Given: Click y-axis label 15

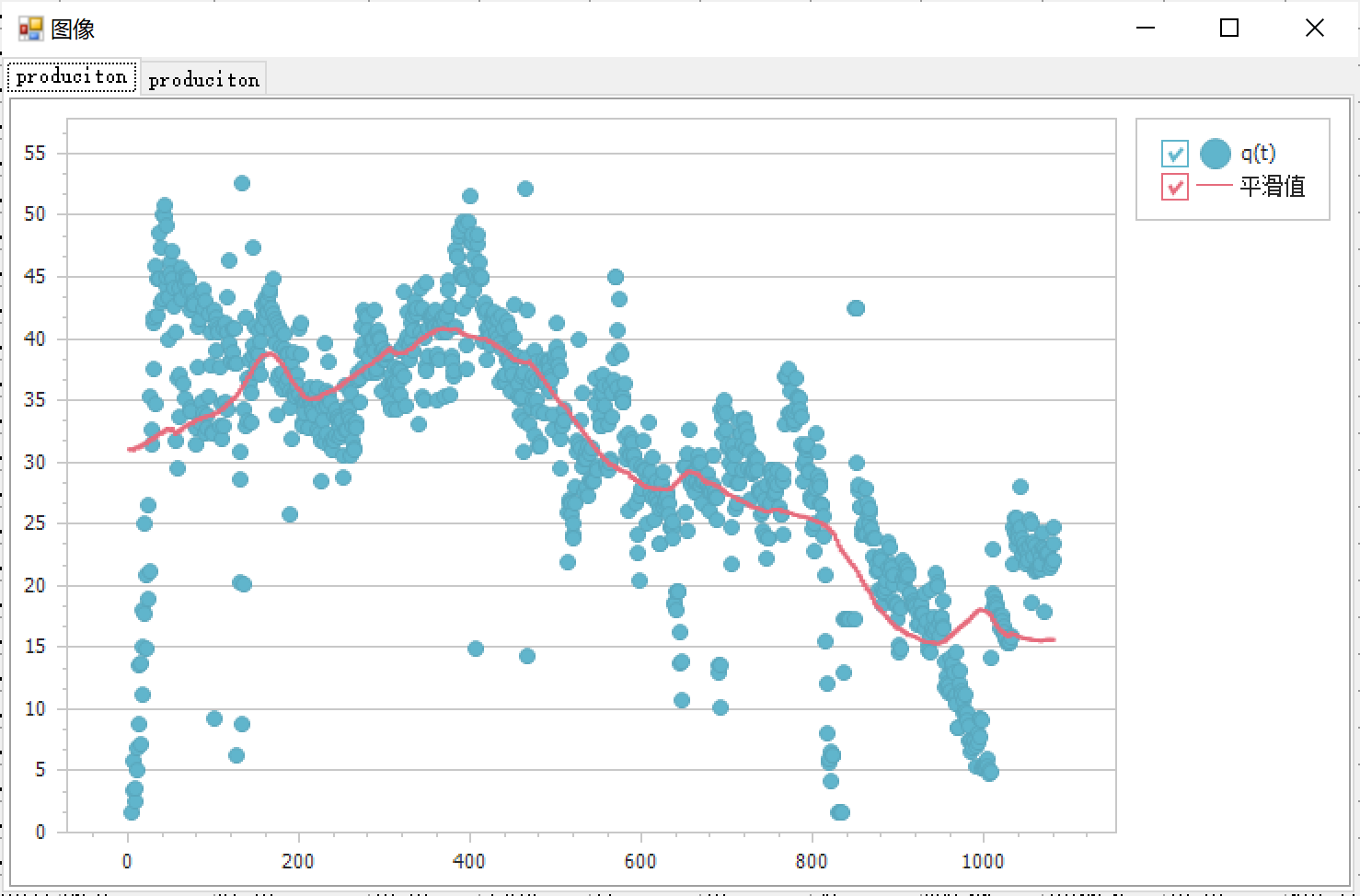Looking at the screenshot, I should point(34,647).
